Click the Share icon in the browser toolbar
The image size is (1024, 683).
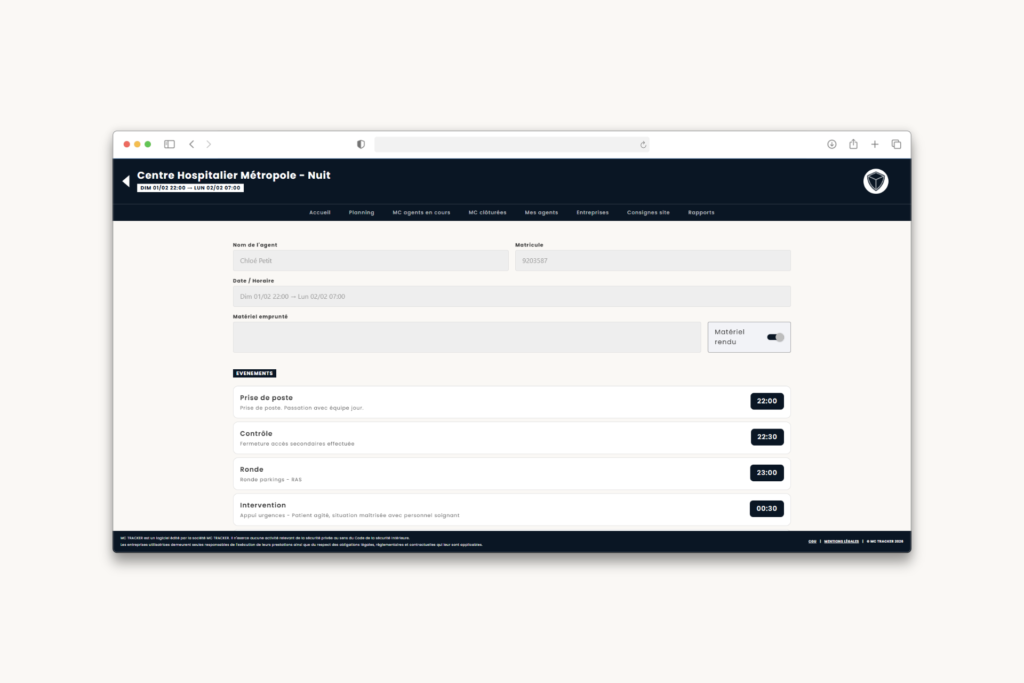[x=852, y=144]
